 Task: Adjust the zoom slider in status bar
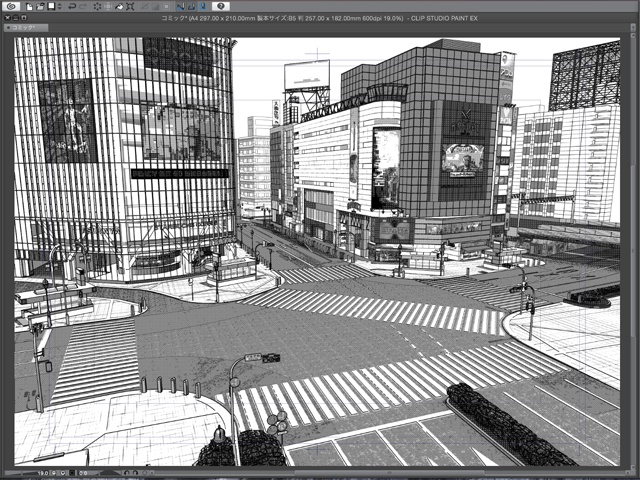(20, 473)
